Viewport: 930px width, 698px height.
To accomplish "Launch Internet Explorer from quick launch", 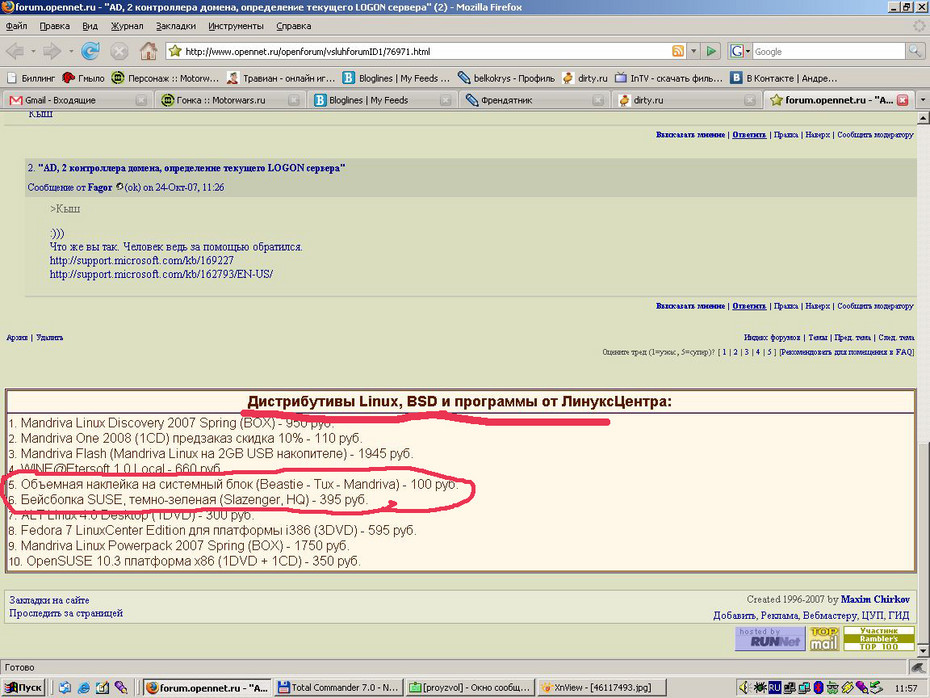I will (84, 688).
